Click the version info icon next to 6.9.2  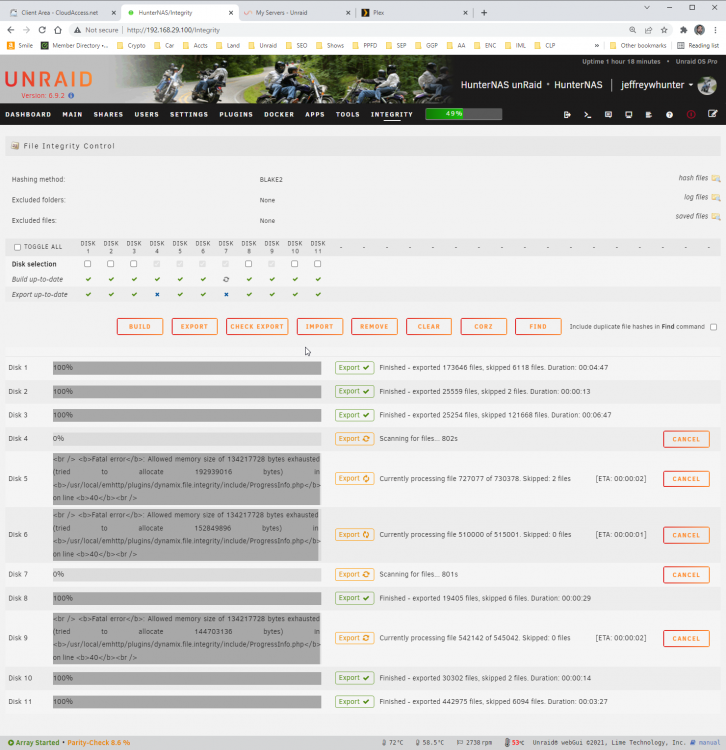tap(71, 96)
